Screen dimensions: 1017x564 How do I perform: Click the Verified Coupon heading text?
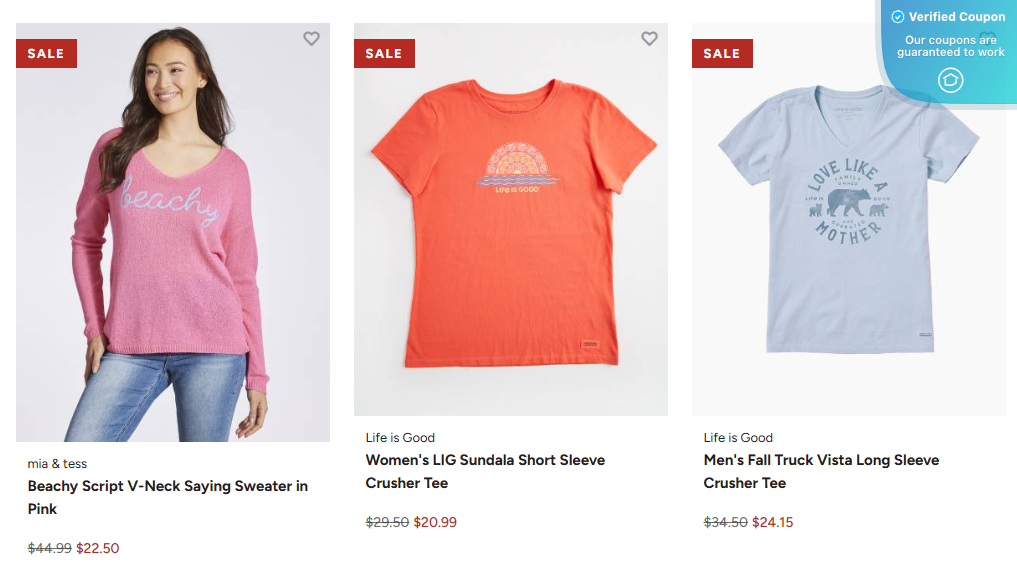(957, 17)
